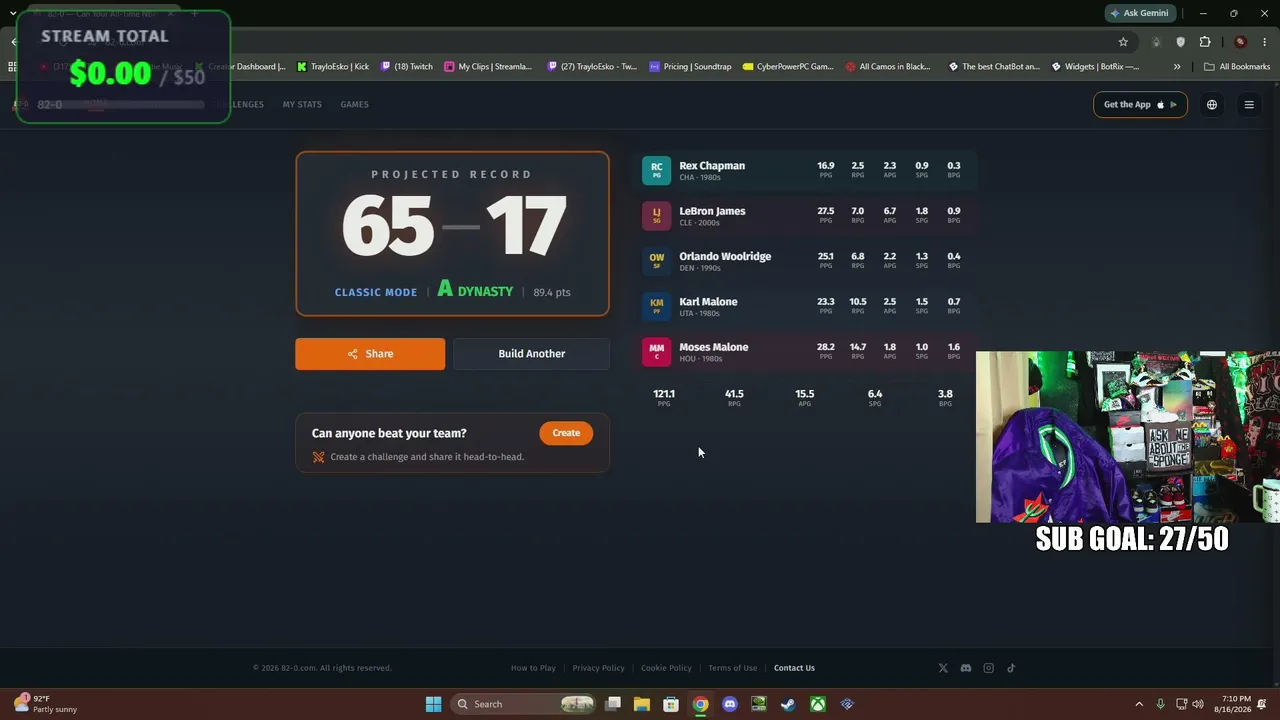Image resolution: width=1280 pixels, height=720 pixels.
Task: Open the Discord link in site footer
Action: 966,668
